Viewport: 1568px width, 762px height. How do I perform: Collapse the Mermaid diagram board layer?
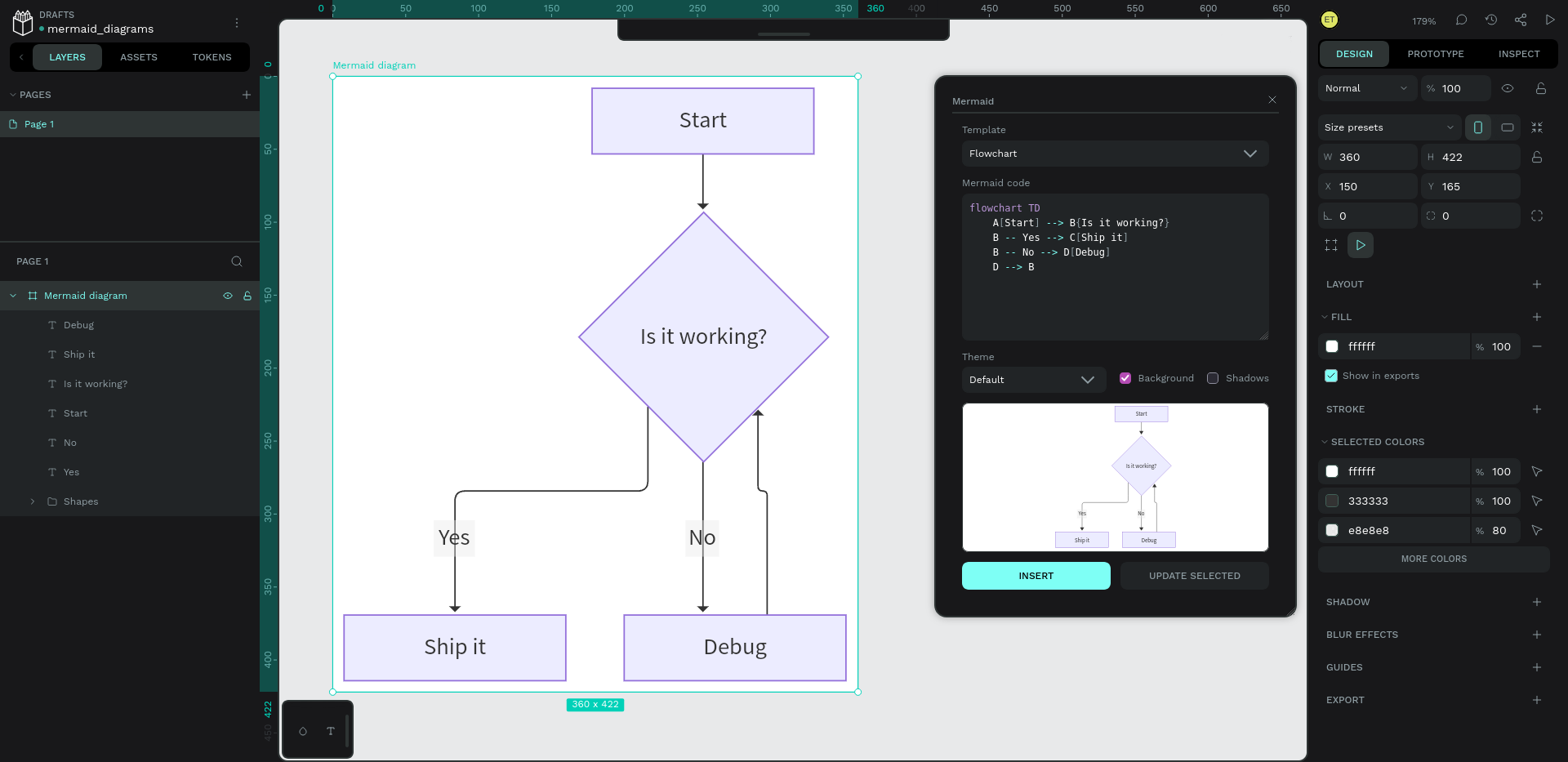[13, 296]
